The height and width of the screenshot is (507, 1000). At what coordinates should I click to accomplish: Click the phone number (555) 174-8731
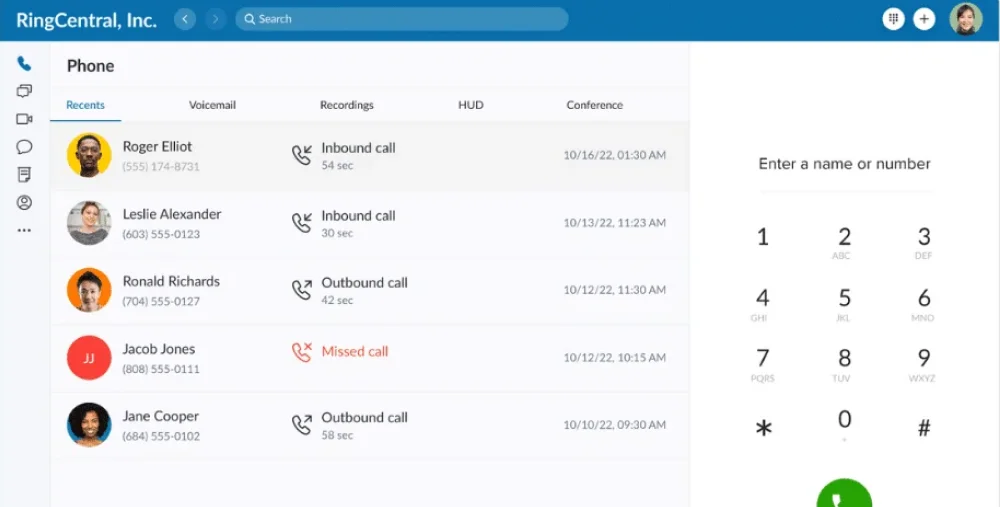click(161, 166)
